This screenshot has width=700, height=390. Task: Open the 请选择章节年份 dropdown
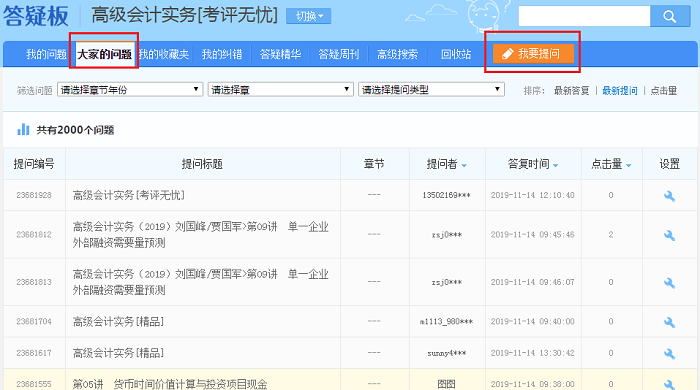point(130,90)
